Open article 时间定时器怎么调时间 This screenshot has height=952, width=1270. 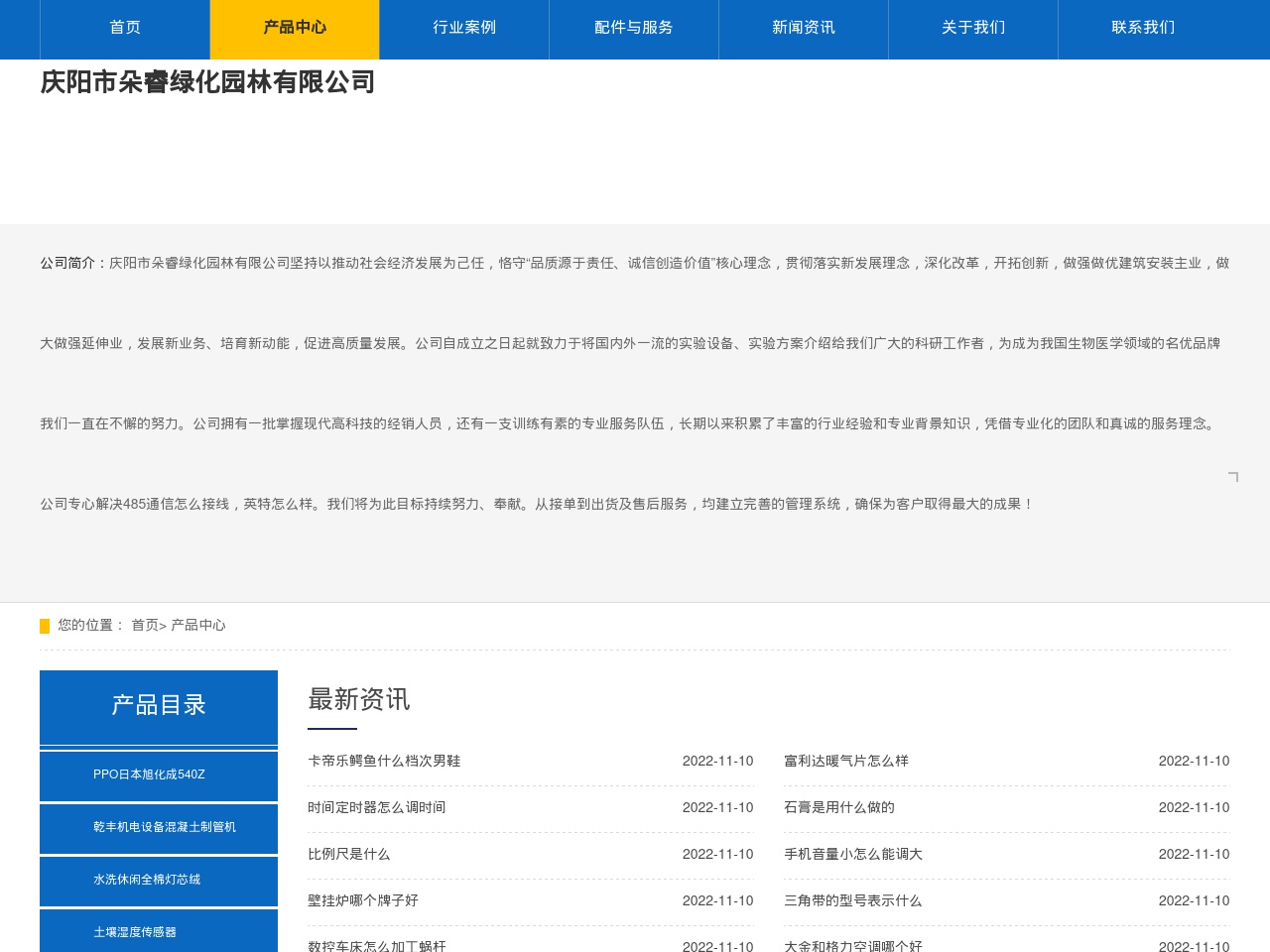click(377, 807)
